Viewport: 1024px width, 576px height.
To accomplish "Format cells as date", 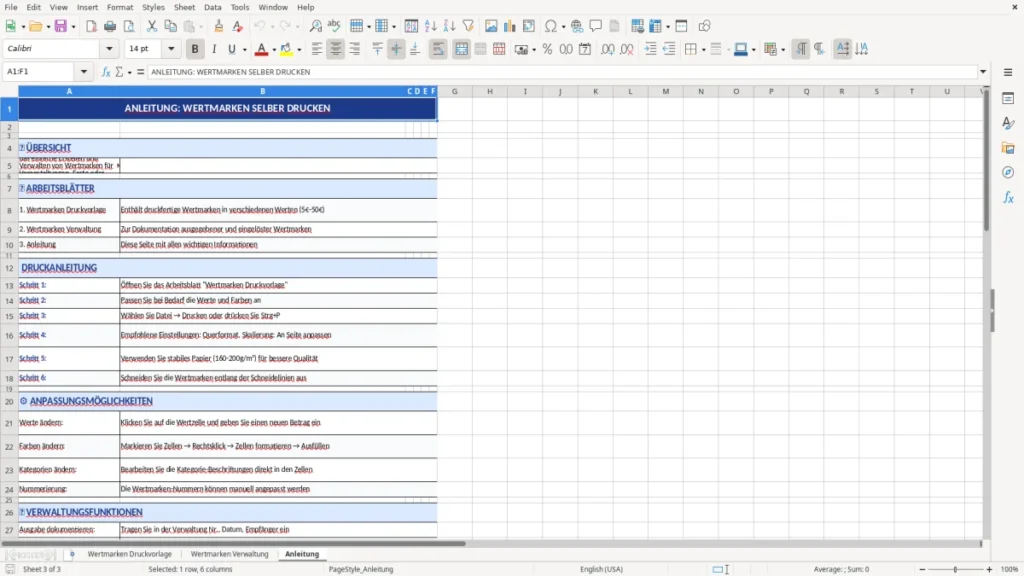I will pos(585,49).
